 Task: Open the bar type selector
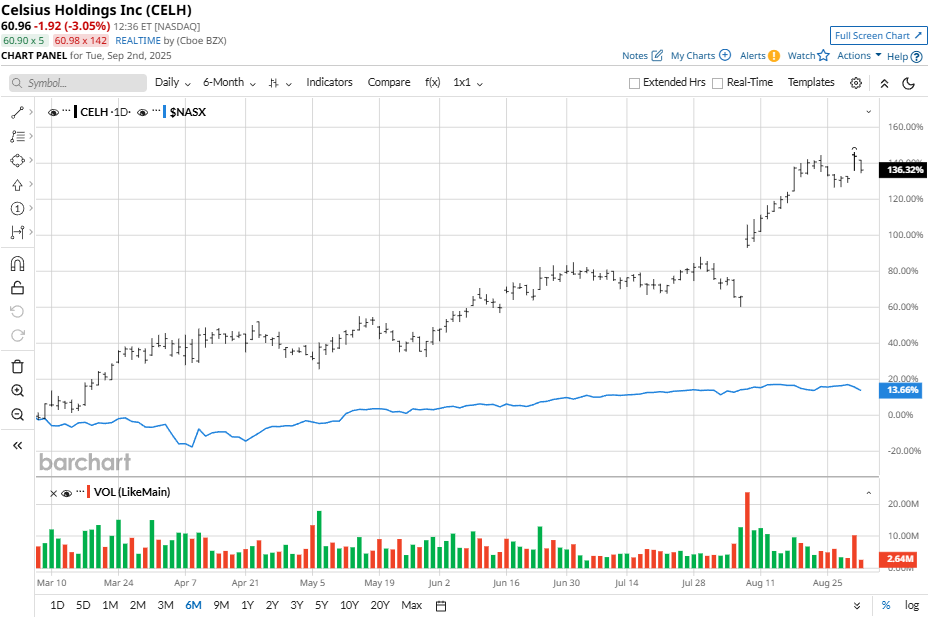pyautogui.click(x=280, y=83)
